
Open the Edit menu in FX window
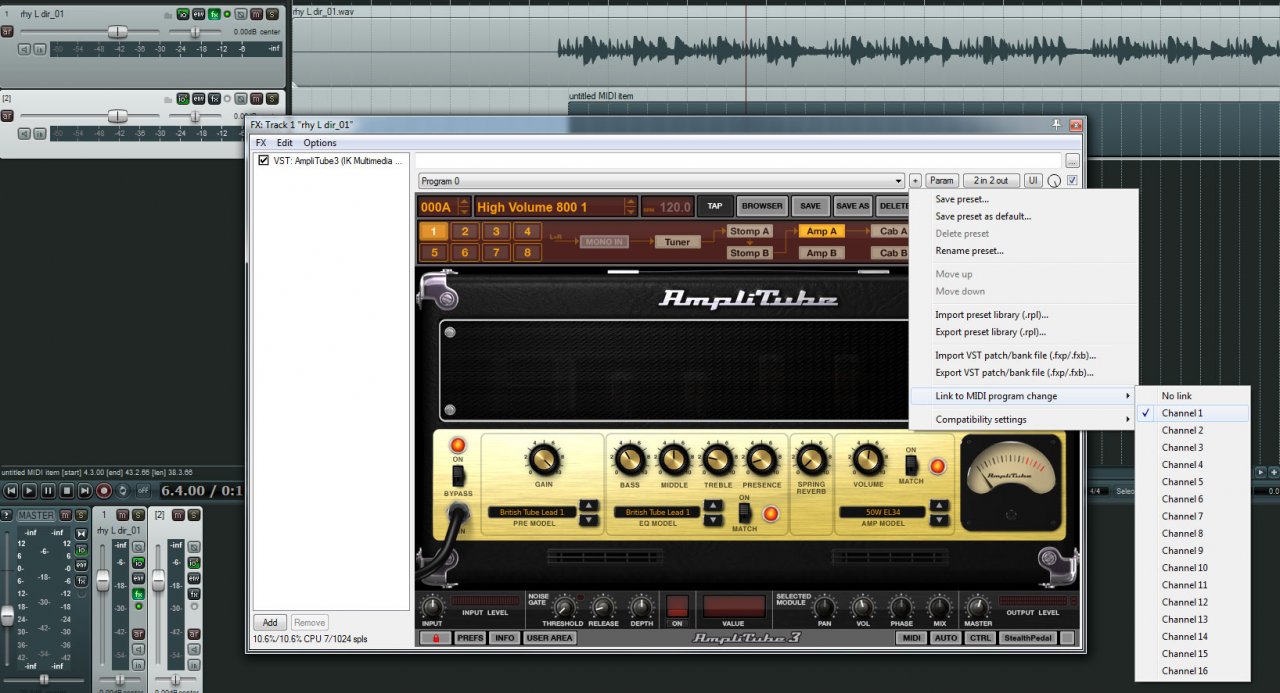(x=285, y=143)
